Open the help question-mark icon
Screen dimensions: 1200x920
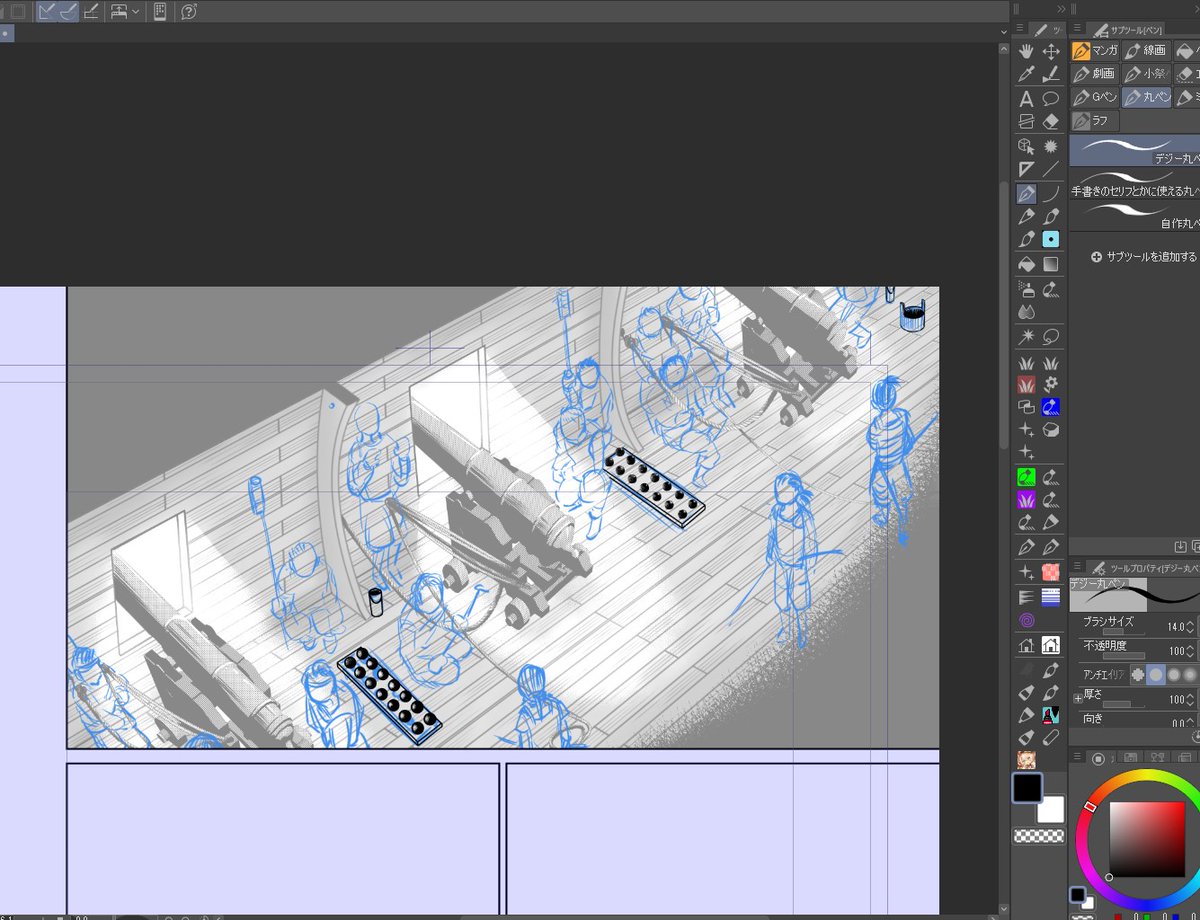tap(189, 12)
